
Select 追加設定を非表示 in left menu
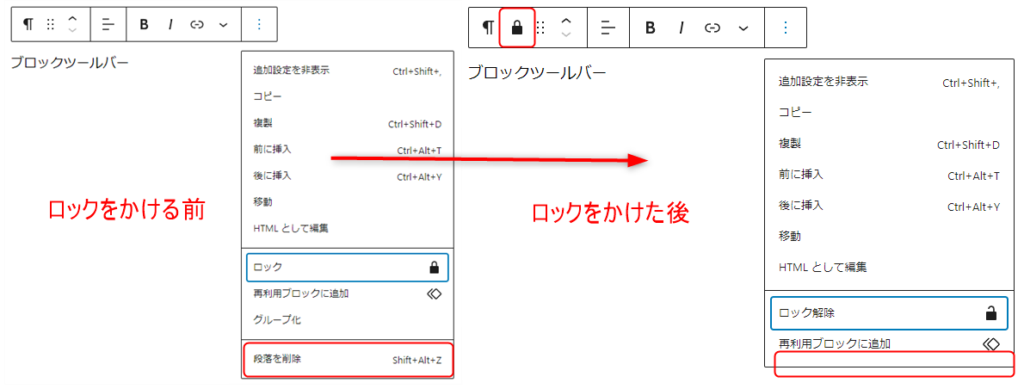coord(347,70)
